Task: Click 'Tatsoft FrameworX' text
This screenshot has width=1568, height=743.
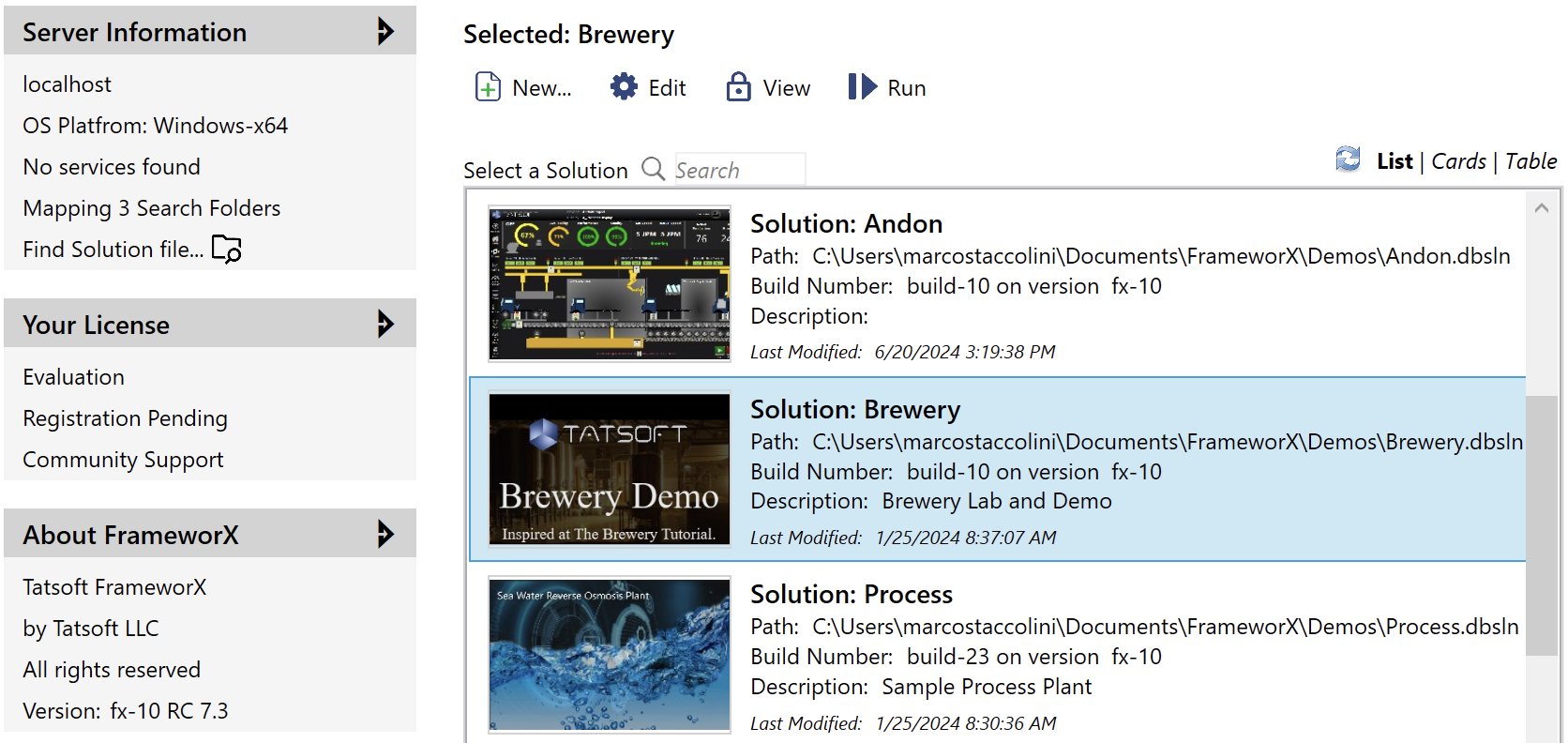Action: click(114, 587)
